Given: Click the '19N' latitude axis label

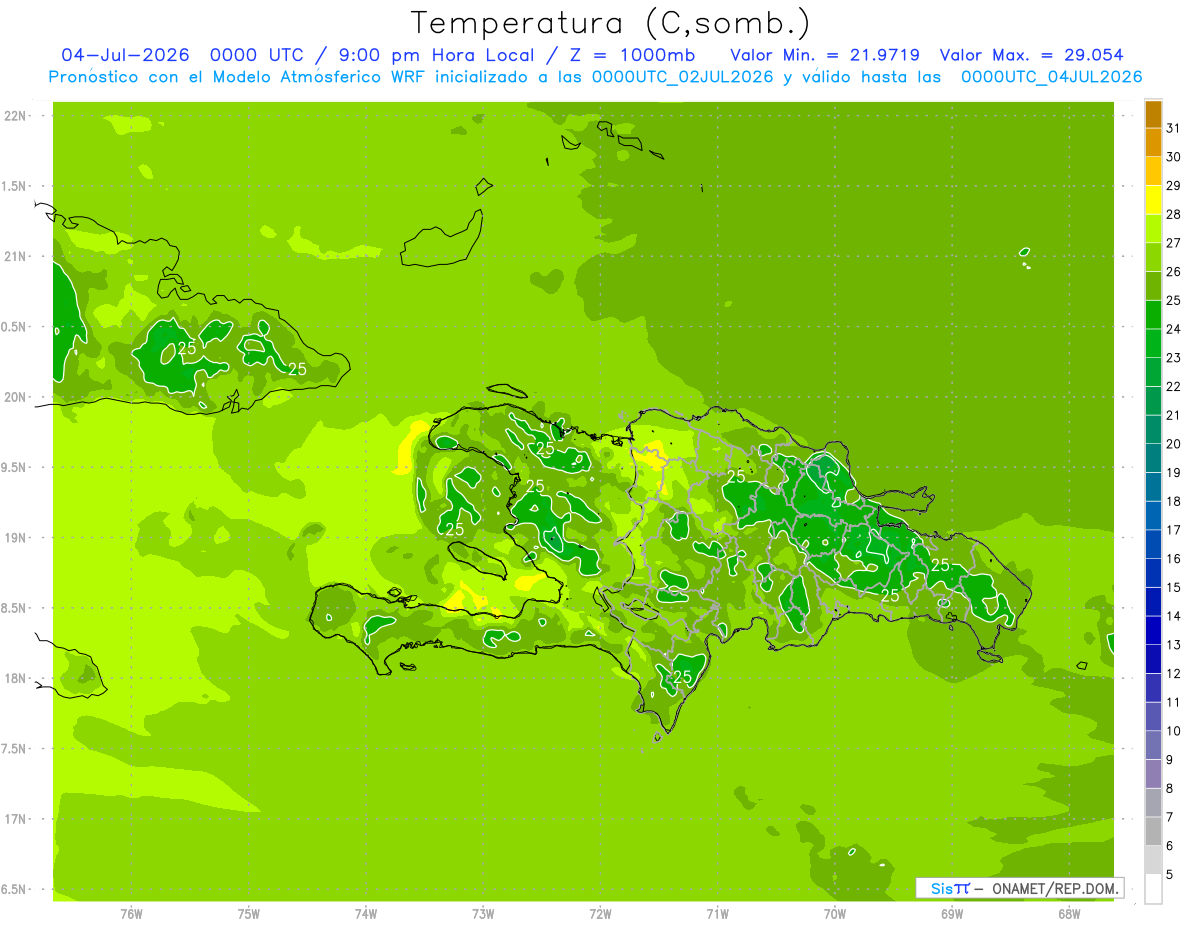Looking at the screenshot, I should coord(15,538).
